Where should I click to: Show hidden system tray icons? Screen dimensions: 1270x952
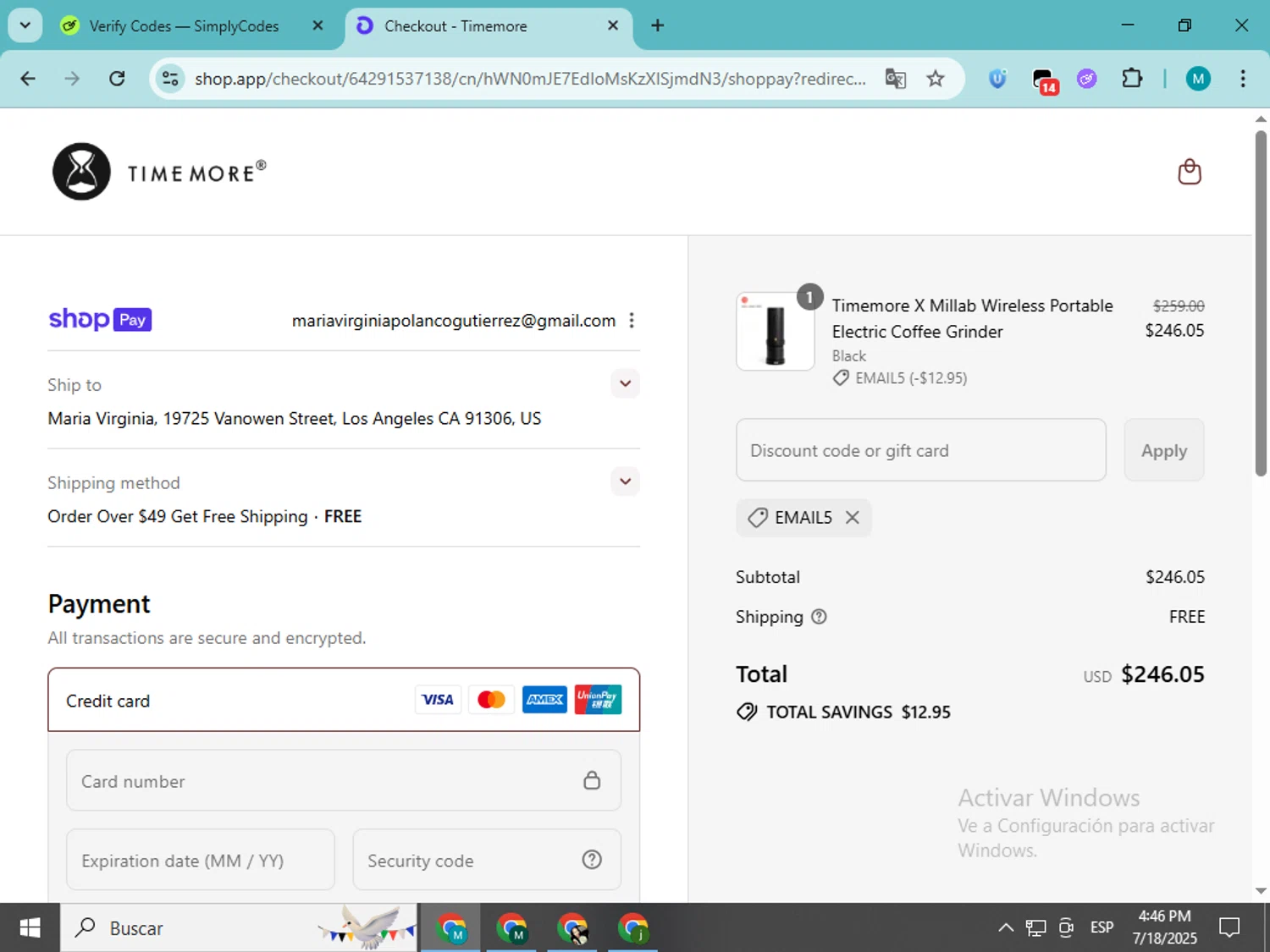(x=1006, y=928)
